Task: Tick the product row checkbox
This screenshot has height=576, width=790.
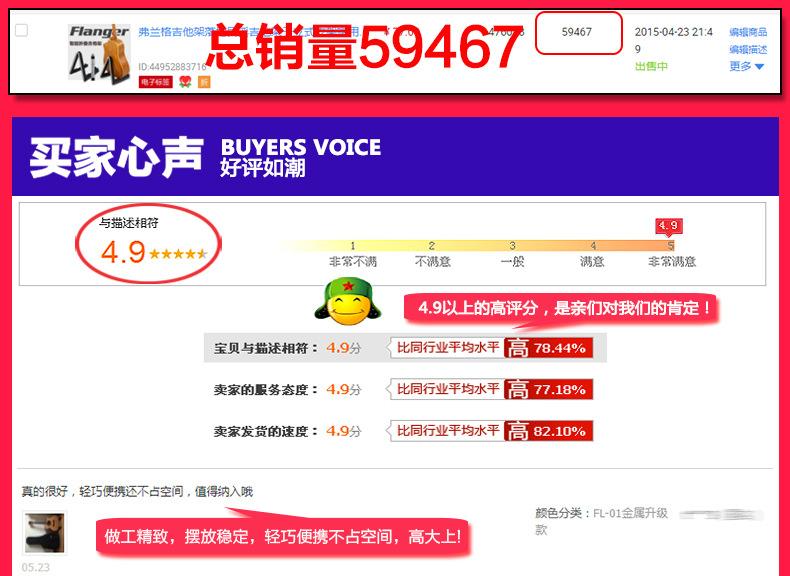Action: [x=22, y=30]
